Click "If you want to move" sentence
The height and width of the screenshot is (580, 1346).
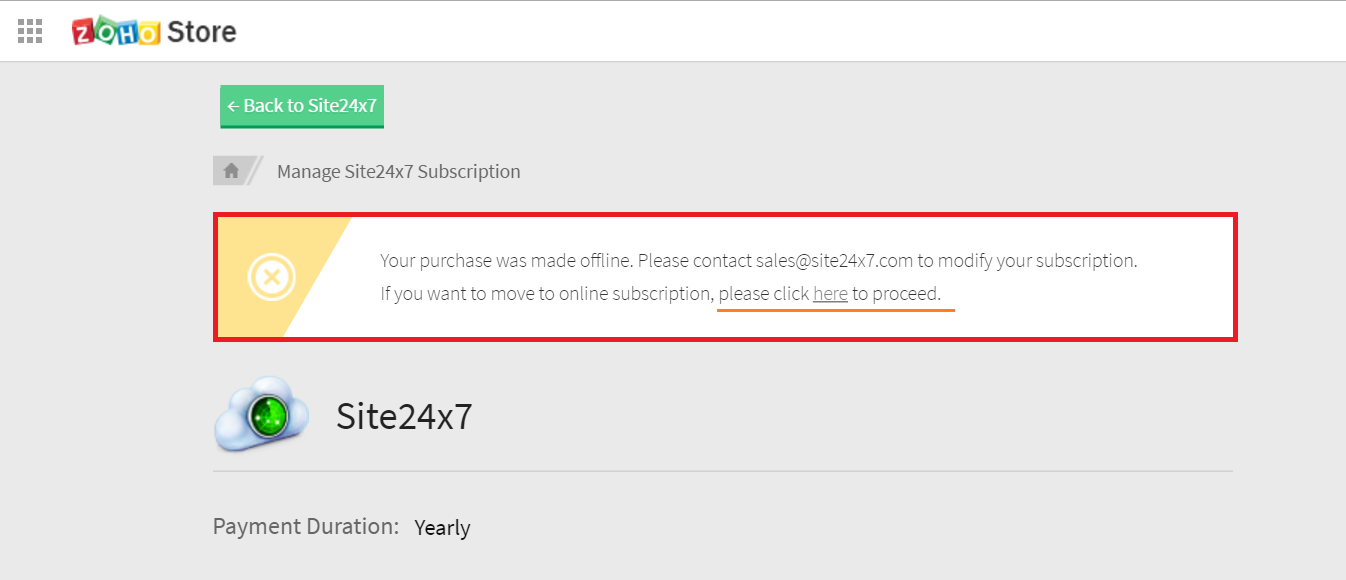[546, 294]
